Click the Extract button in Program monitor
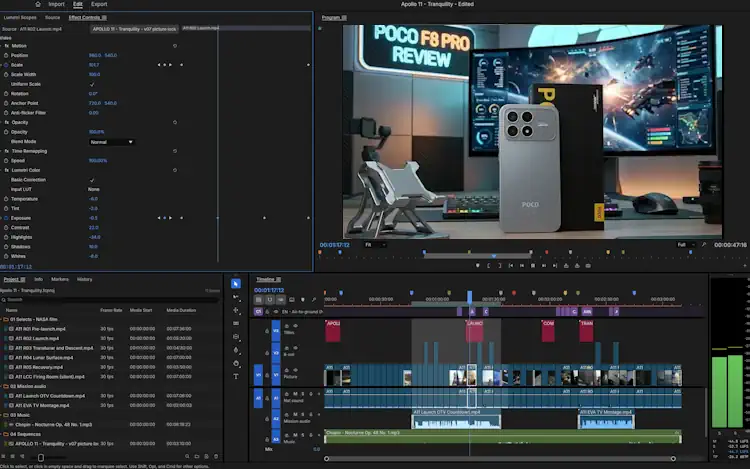The height and width of the screenshot is (469, 750). click(x=577, y=266)
